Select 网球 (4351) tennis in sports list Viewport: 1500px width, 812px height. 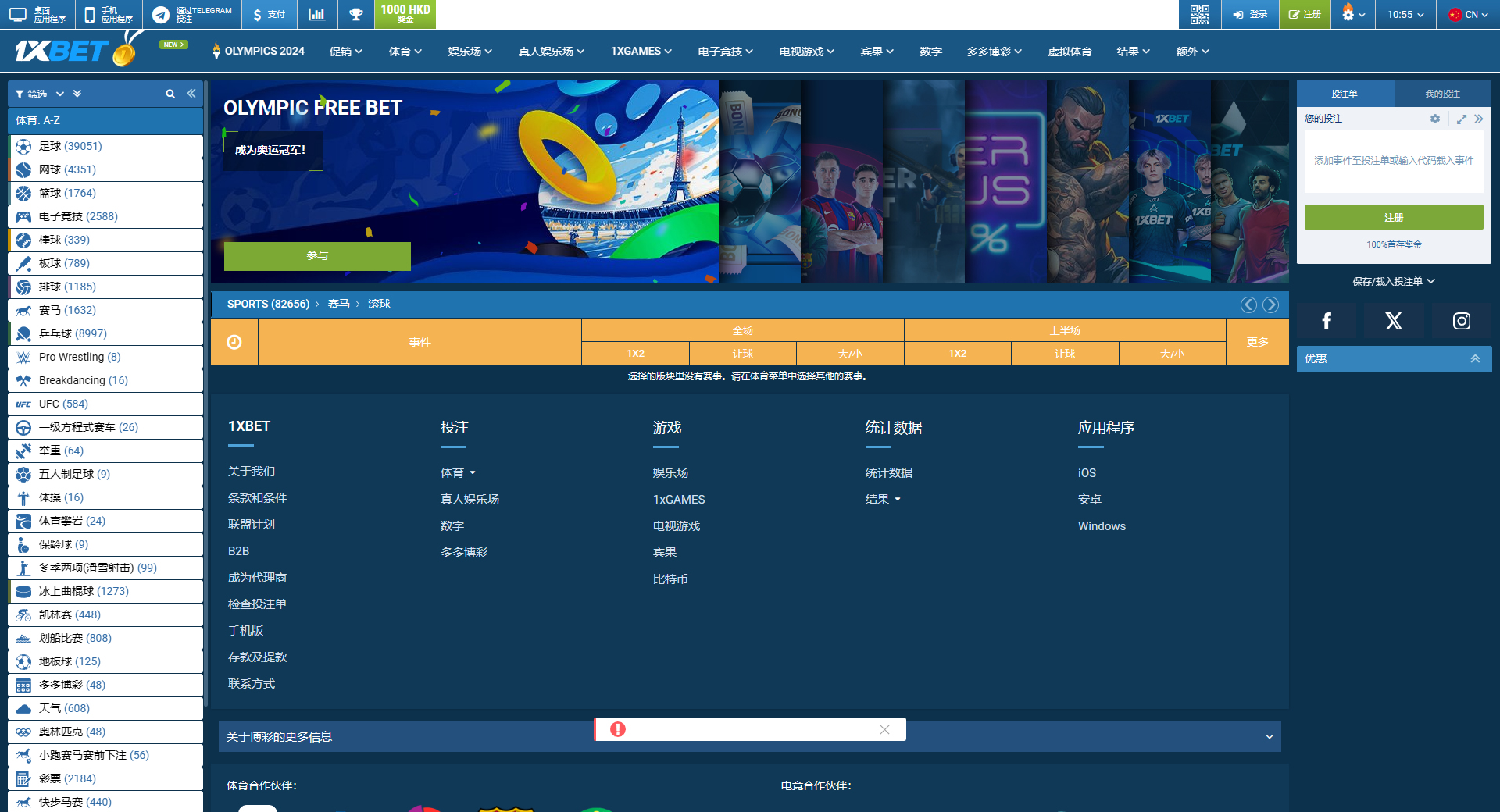tap(105, 169)
